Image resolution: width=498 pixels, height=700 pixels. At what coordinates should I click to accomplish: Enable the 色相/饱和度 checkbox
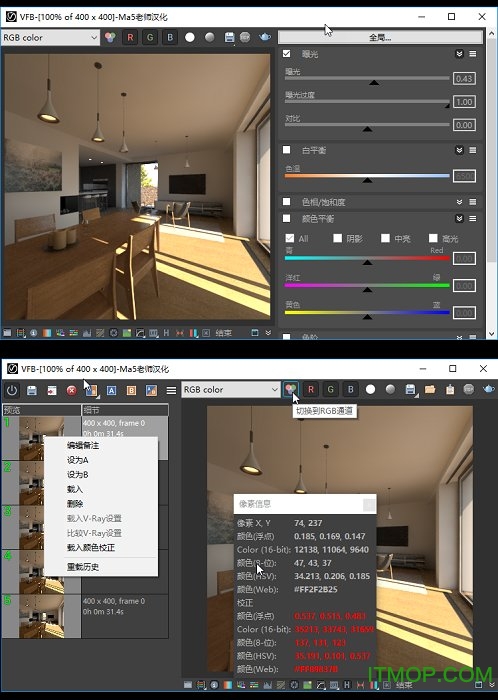pos(286,201)
